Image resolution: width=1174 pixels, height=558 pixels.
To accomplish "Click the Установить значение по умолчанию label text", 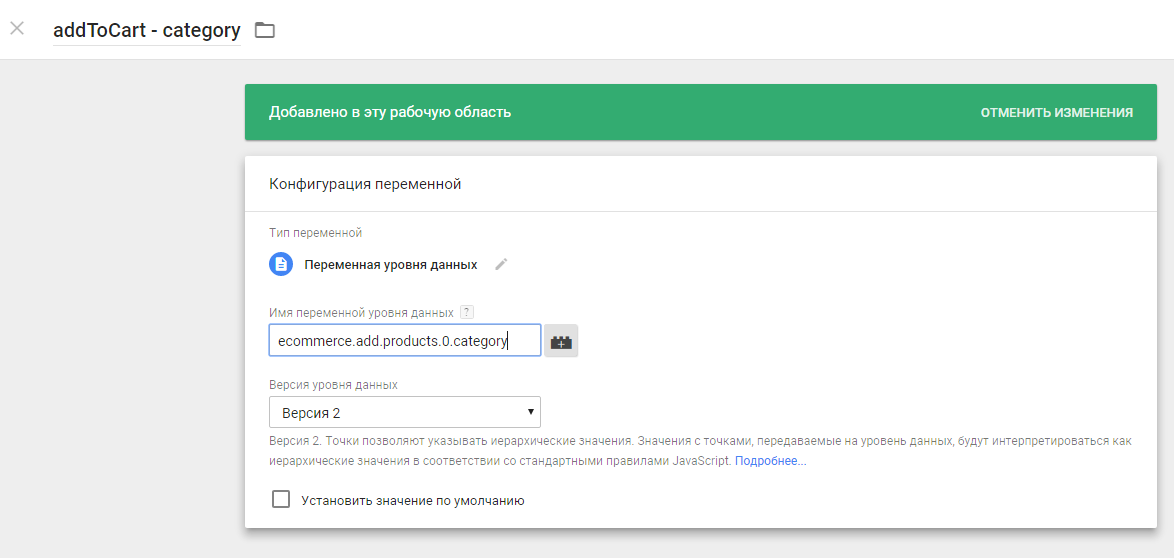I will click(x=413, y=500).
